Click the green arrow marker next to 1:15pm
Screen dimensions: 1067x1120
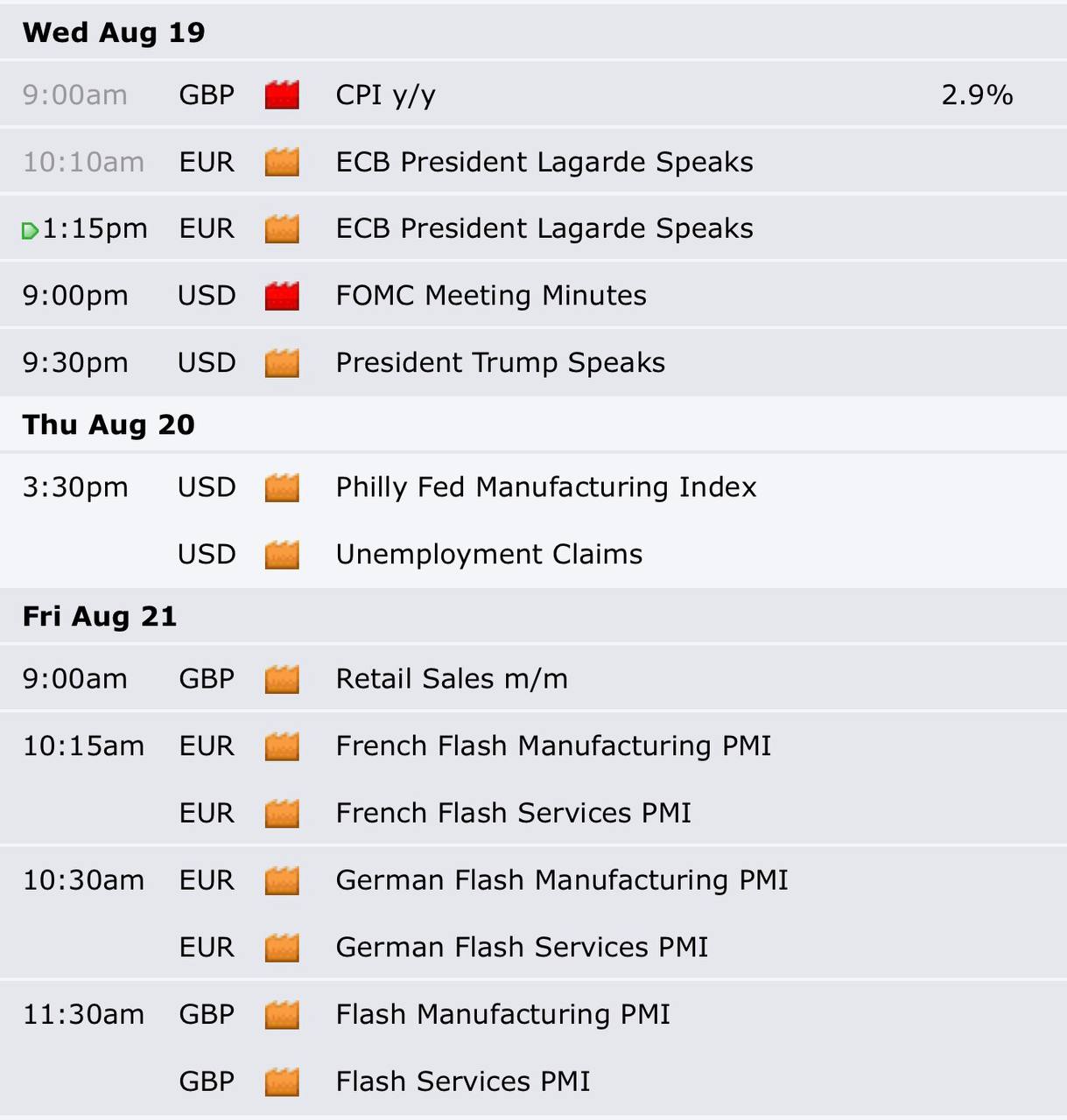click(x=30, y=231)
